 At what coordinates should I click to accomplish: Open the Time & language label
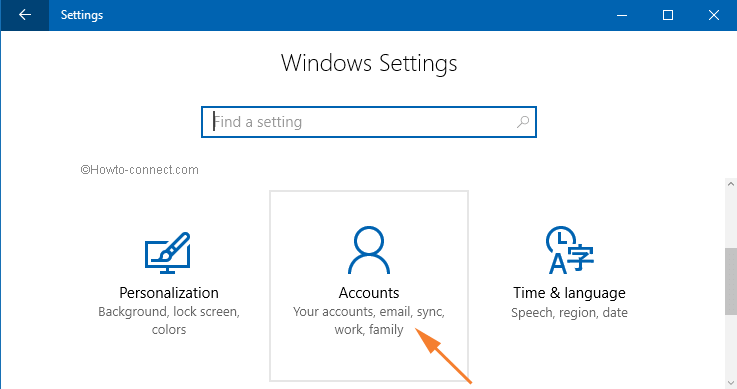569,293
